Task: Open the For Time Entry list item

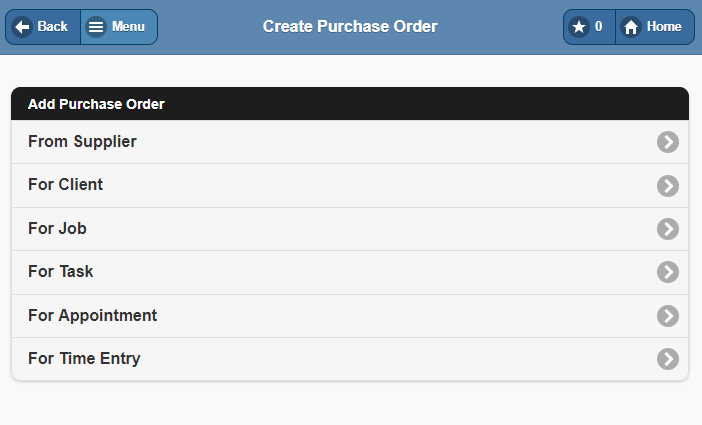Action: (x=84, y=359)
